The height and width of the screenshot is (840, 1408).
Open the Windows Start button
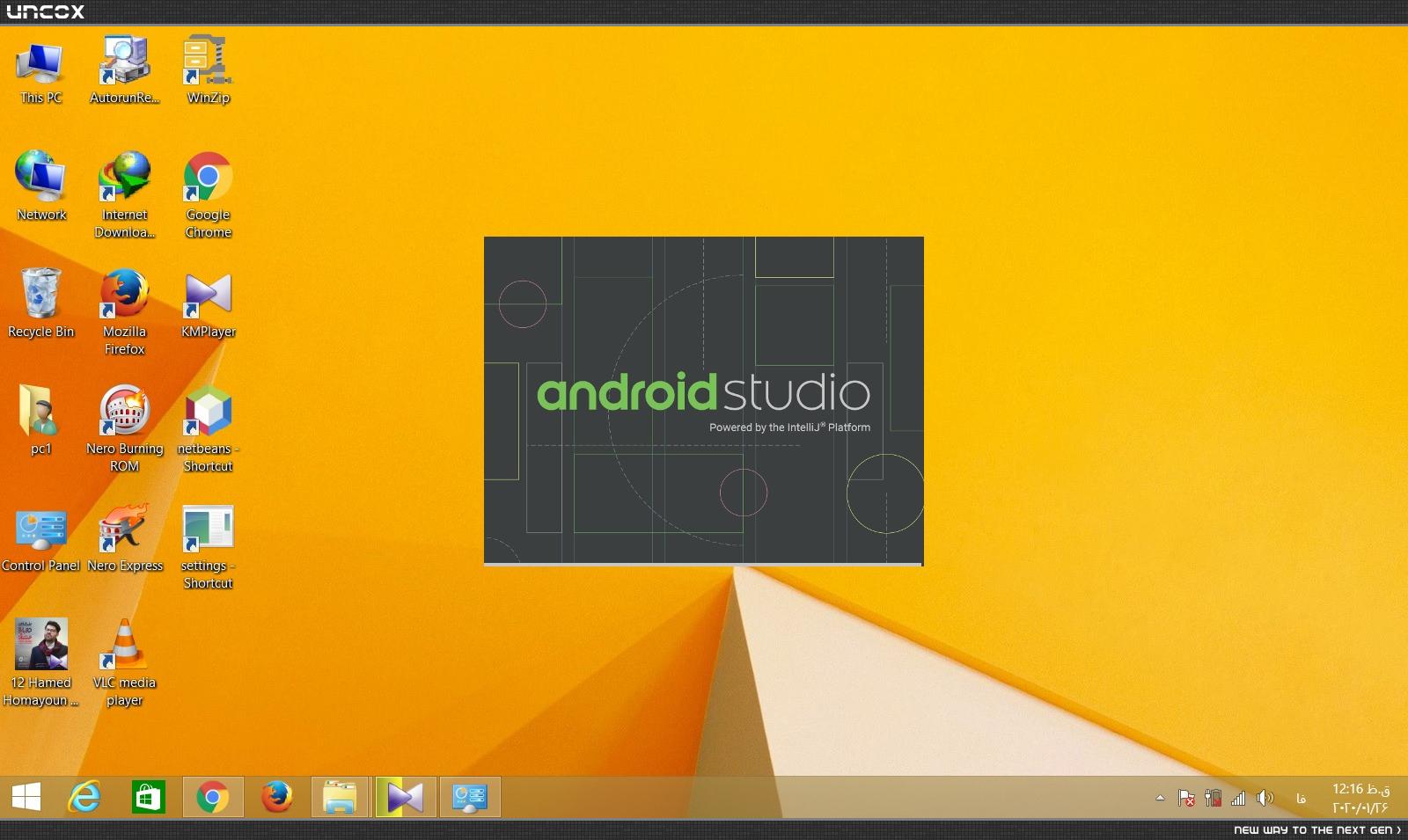(26, 798)
